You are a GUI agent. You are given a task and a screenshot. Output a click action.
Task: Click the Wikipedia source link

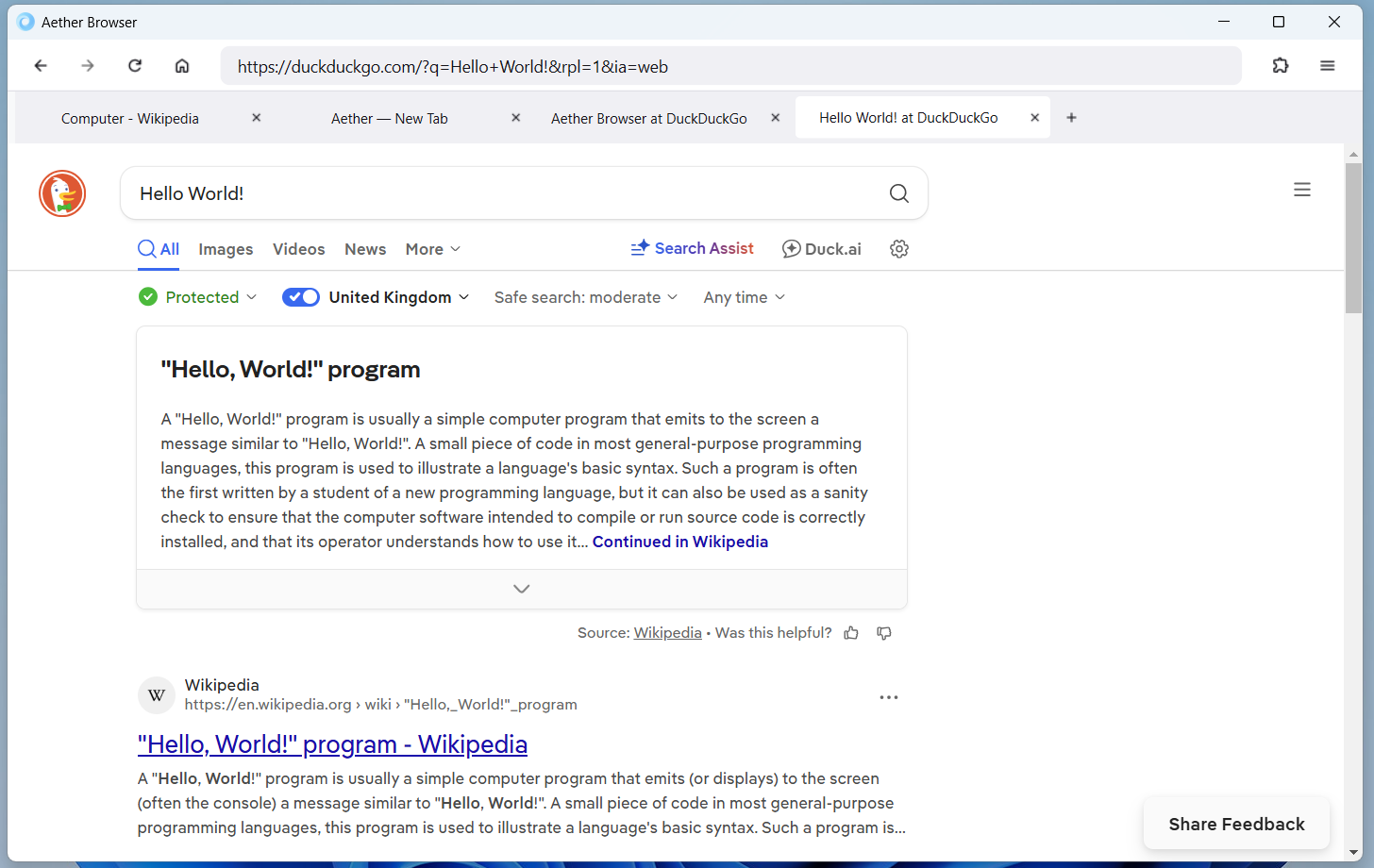coord(668,633)
